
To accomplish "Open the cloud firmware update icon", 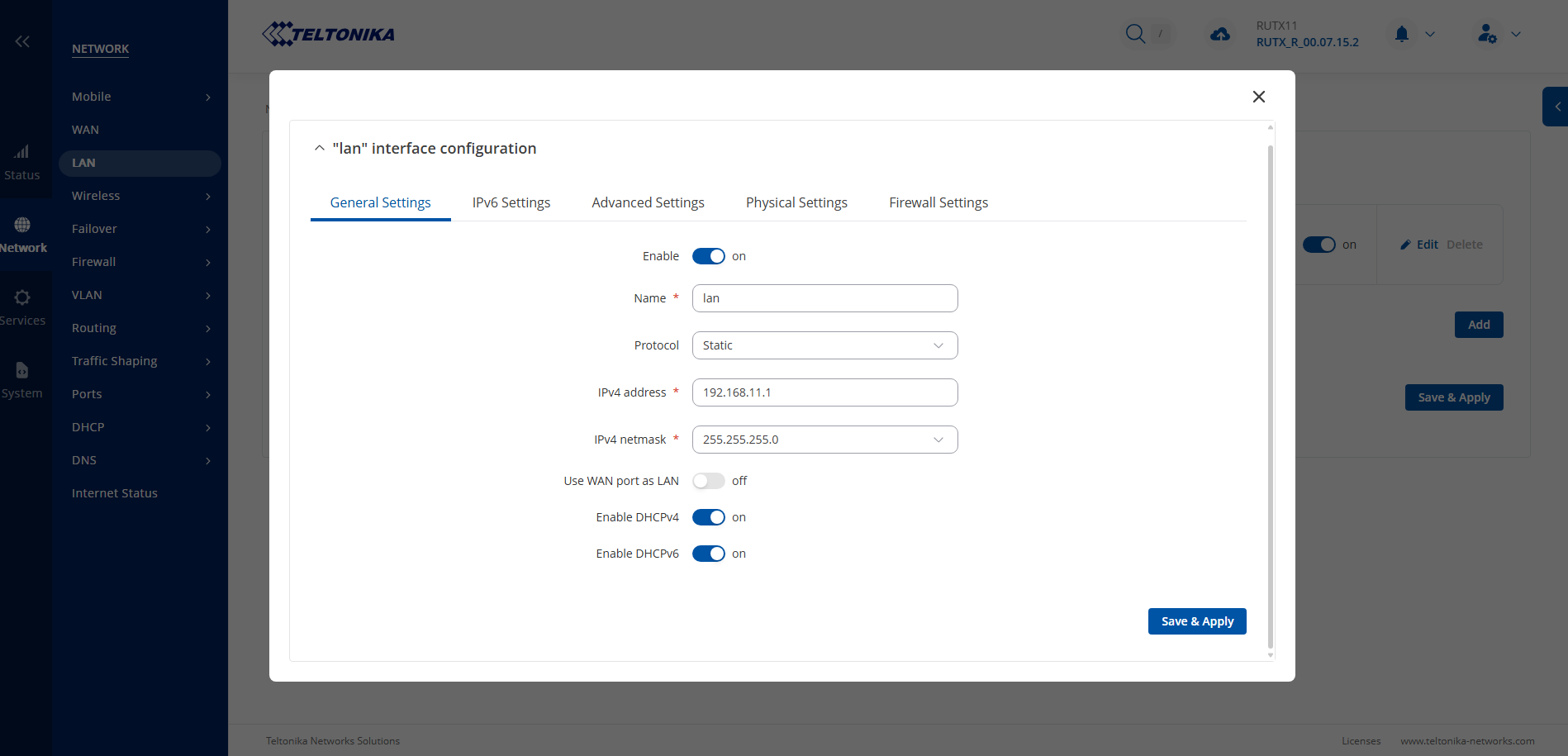I will [x=1219, y=35].
